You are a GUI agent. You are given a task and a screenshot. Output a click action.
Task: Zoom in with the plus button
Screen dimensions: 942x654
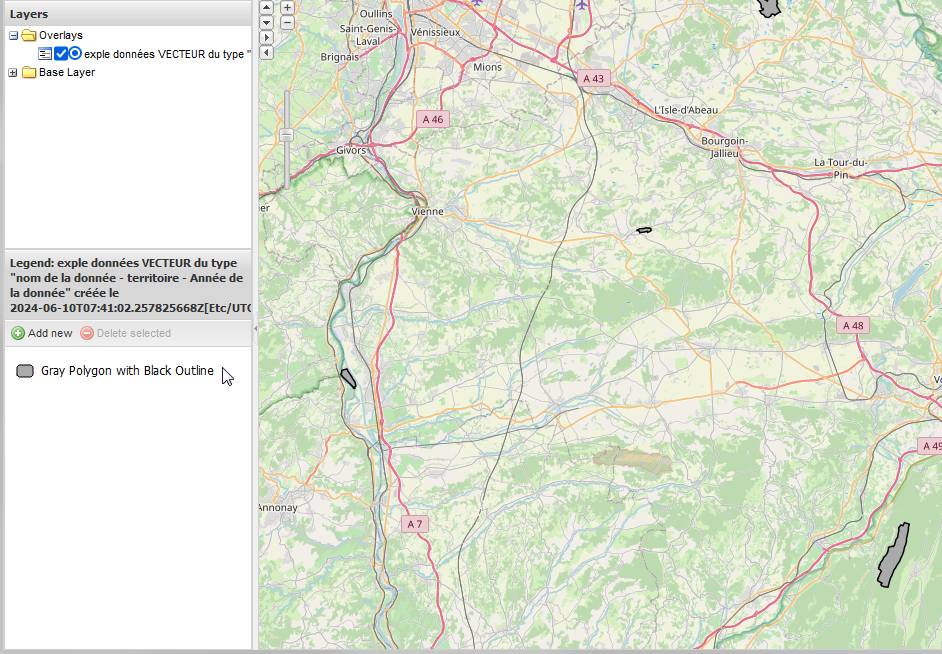click(287, 7)
